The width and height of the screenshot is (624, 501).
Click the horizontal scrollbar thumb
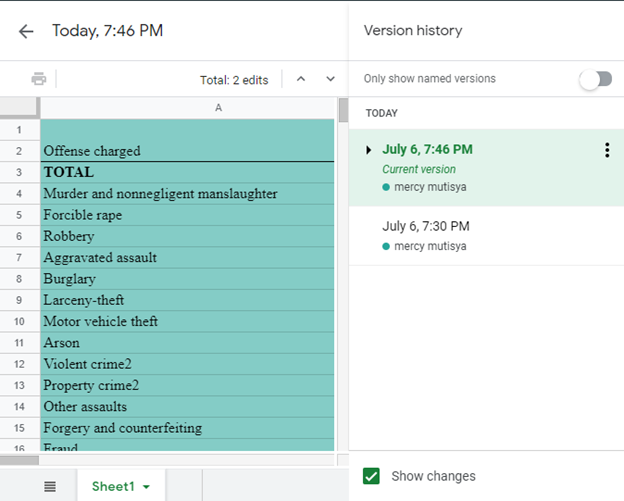[x=19, y=460]
